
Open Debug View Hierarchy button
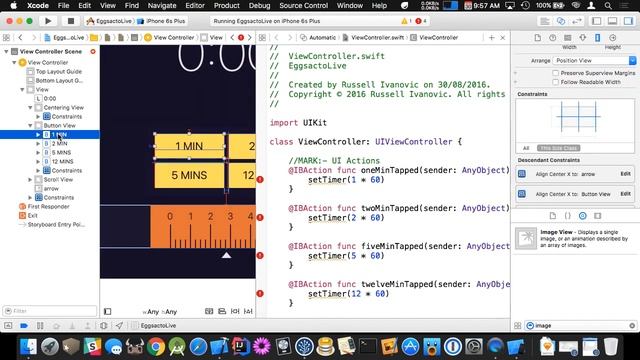click(104, 325)
